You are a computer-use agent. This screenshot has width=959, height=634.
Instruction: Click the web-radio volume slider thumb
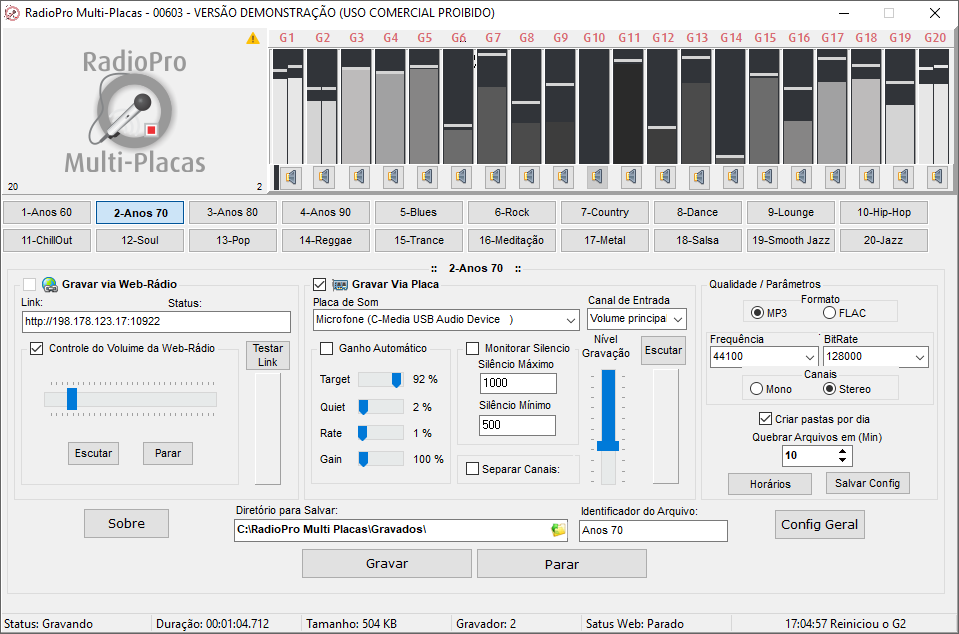click(x=72, y=399)
